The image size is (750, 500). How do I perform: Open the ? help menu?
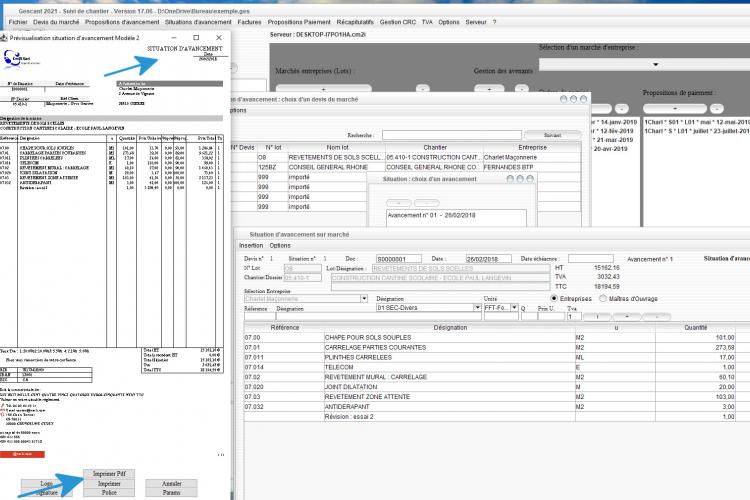click(x=495, y=22)
